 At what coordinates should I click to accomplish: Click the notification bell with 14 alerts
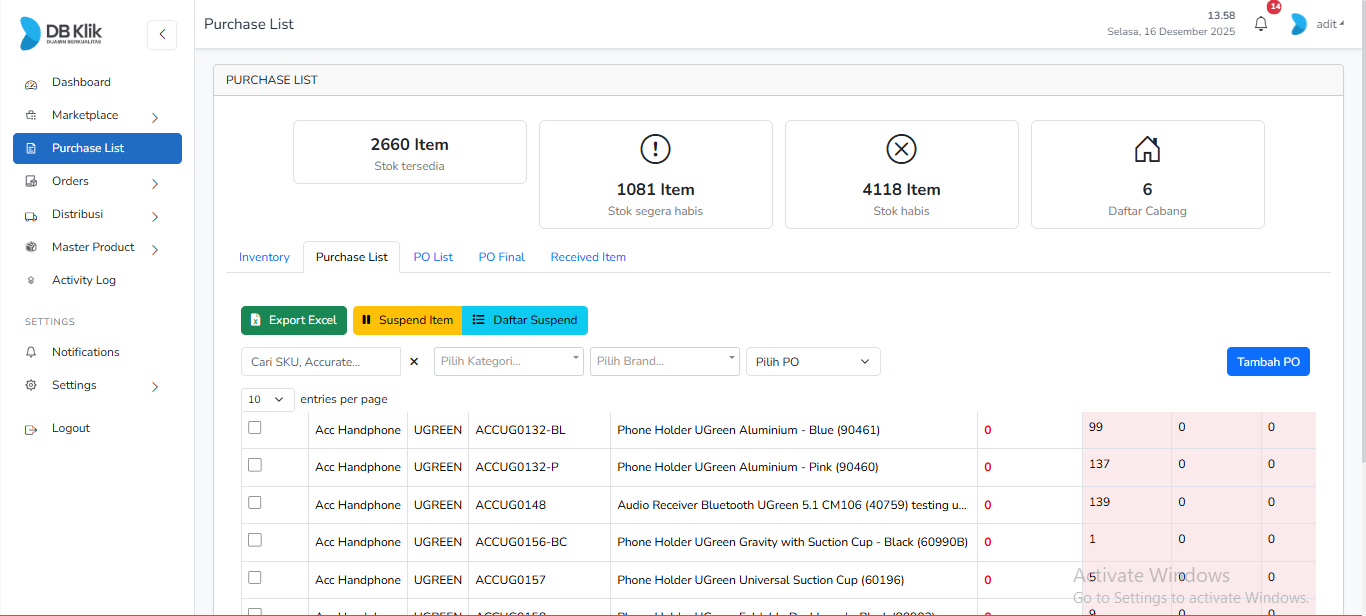(x=1260, y=23)
